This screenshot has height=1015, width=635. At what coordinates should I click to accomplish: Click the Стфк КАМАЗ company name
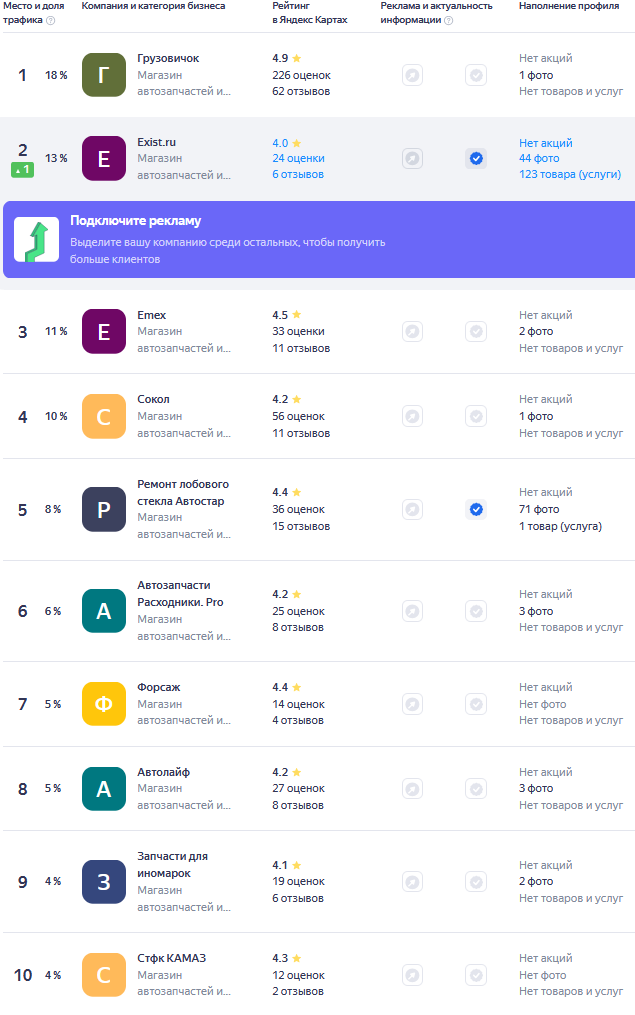pos(172,958)
